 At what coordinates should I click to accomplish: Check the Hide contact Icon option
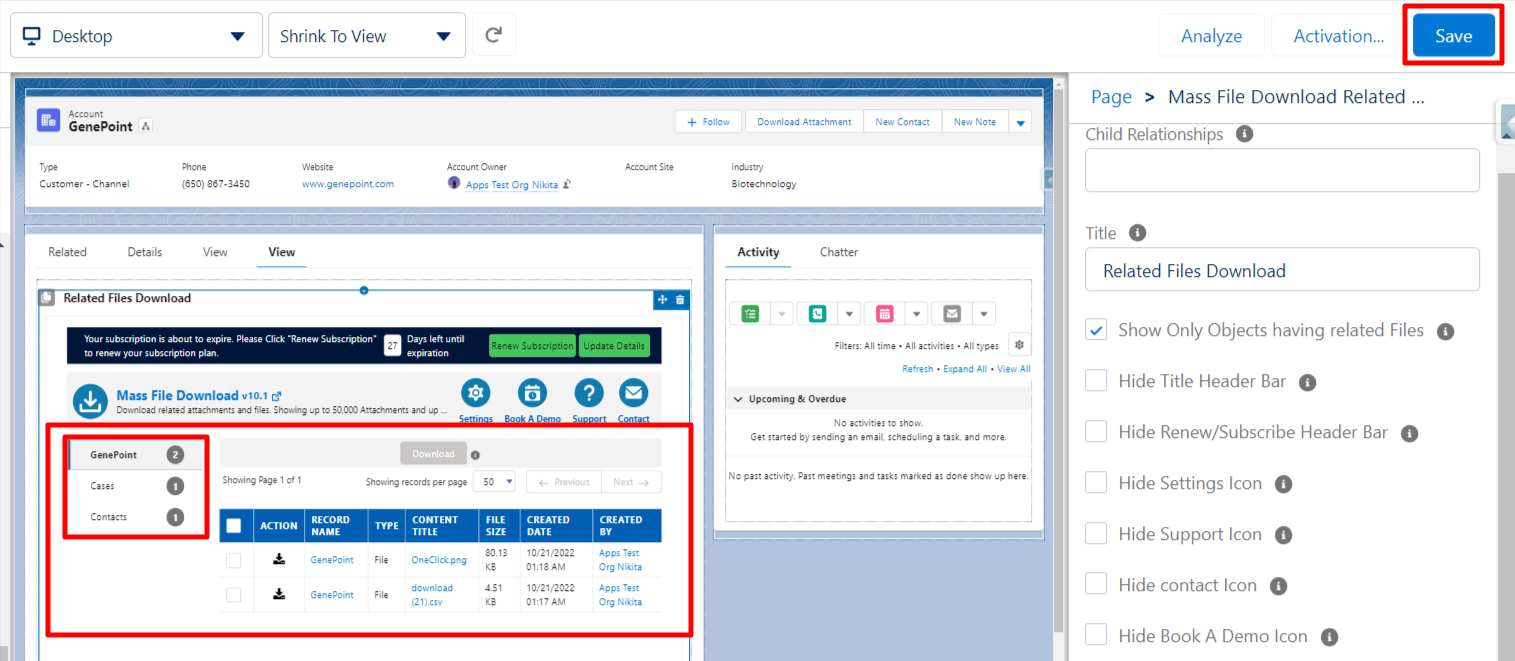tap(1097, 585)
